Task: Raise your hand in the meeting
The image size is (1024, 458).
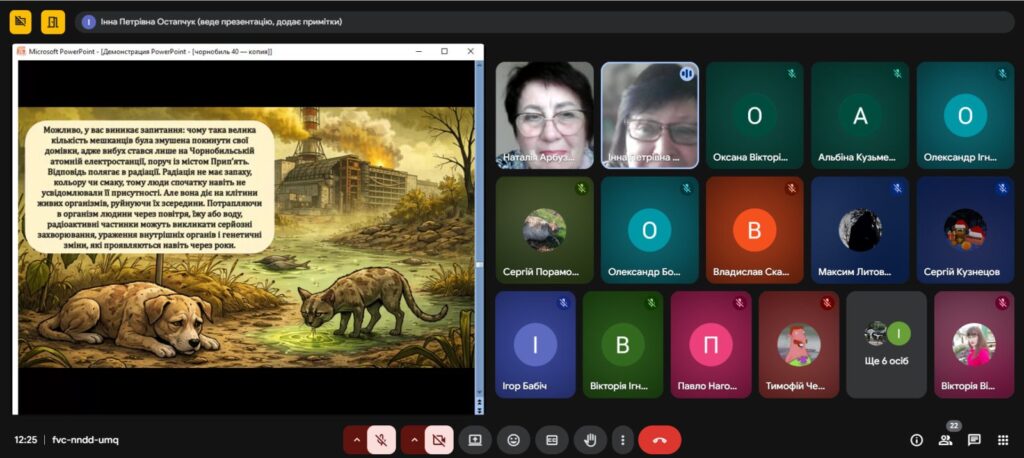Action: pos(590,440)
